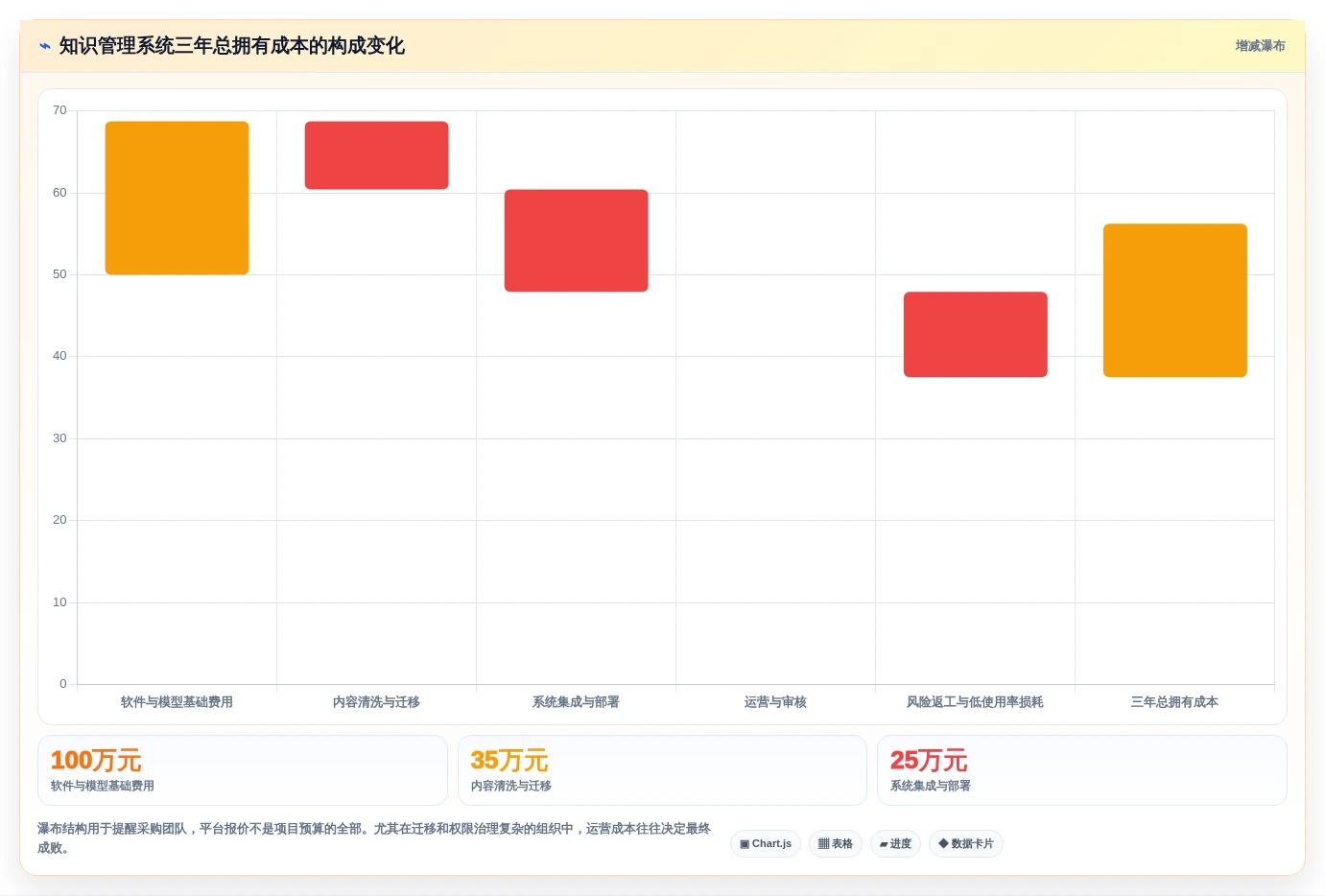
Task: Click the y-axis value 0
Action: 63,684
